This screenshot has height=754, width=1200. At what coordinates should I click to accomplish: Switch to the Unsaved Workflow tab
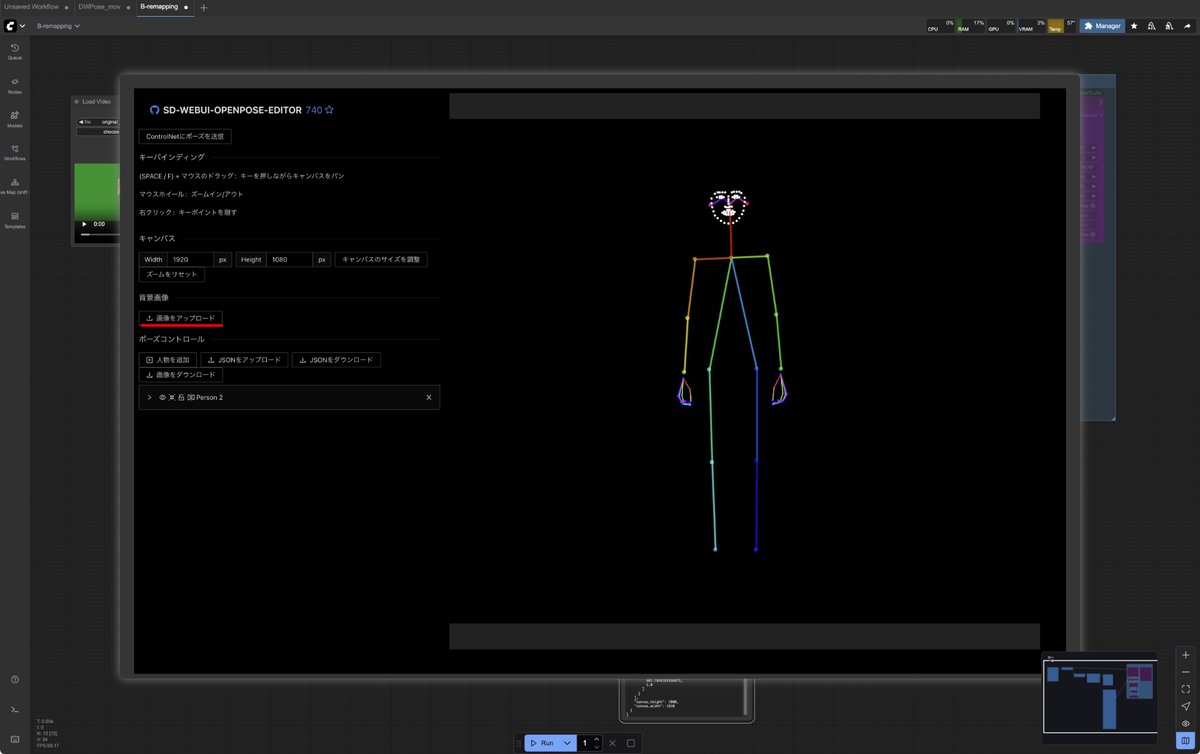33,7
